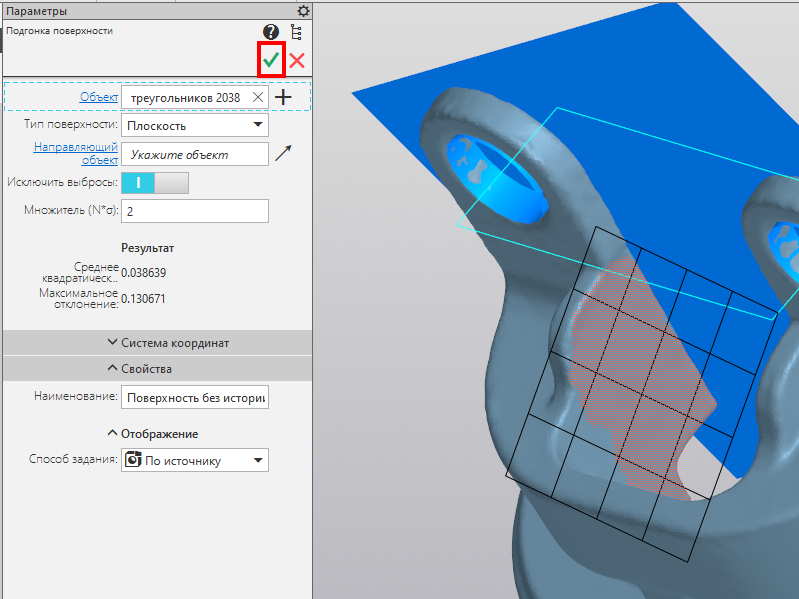This screenshot has width=799, height=599.
Task: Click the "Результат" heading
Action: click(x=147, y=248)
